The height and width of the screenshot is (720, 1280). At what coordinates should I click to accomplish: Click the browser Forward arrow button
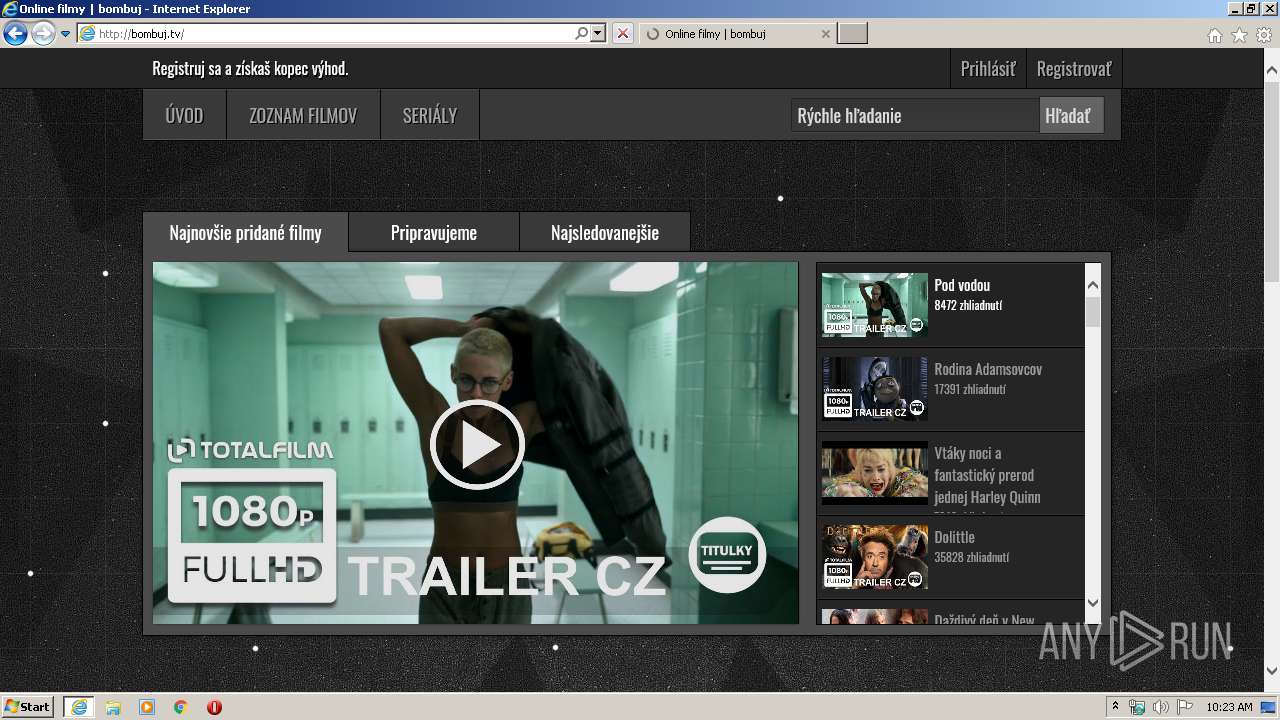pyautogui.click(x=43, y=34)
